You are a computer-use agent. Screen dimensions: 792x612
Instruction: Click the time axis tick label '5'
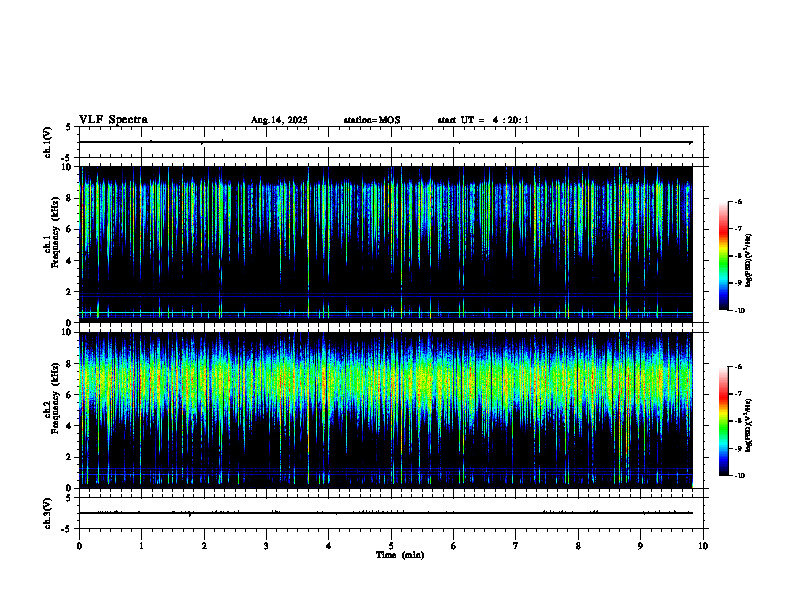click(391, 546)
